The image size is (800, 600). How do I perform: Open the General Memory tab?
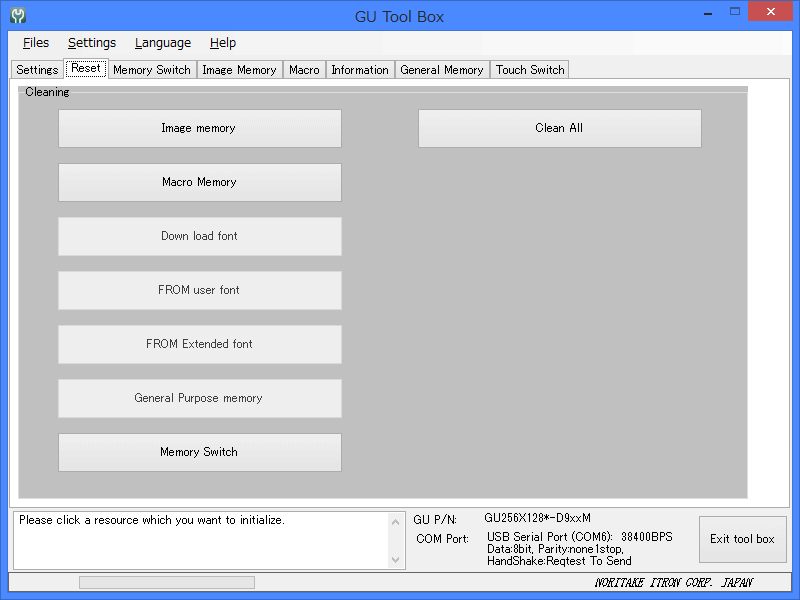[x=442, y=70]
